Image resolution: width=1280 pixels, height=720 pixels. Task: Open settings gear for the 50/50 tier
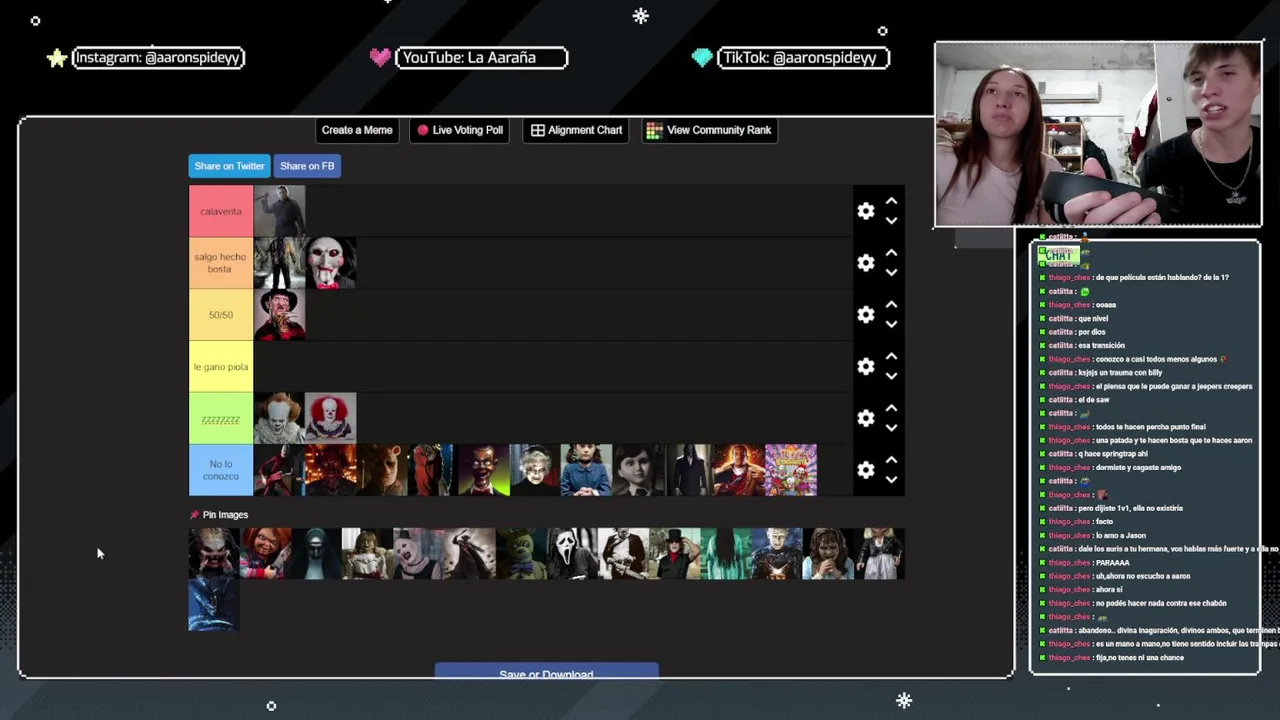point(866,315)
